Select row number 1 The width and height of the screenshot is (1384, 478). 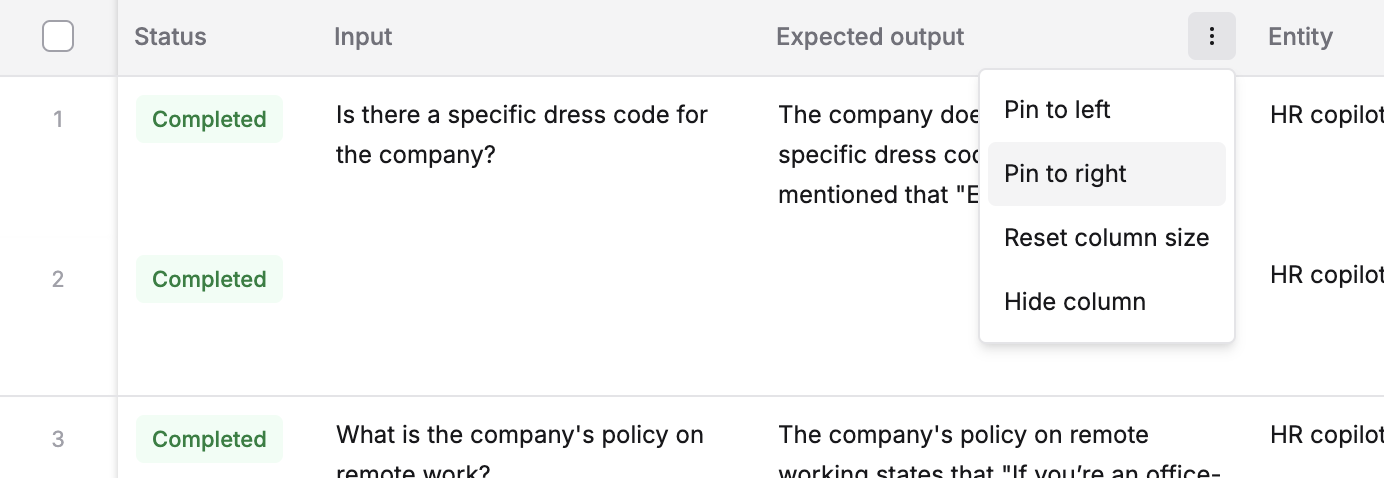click(x=58, y=120)
